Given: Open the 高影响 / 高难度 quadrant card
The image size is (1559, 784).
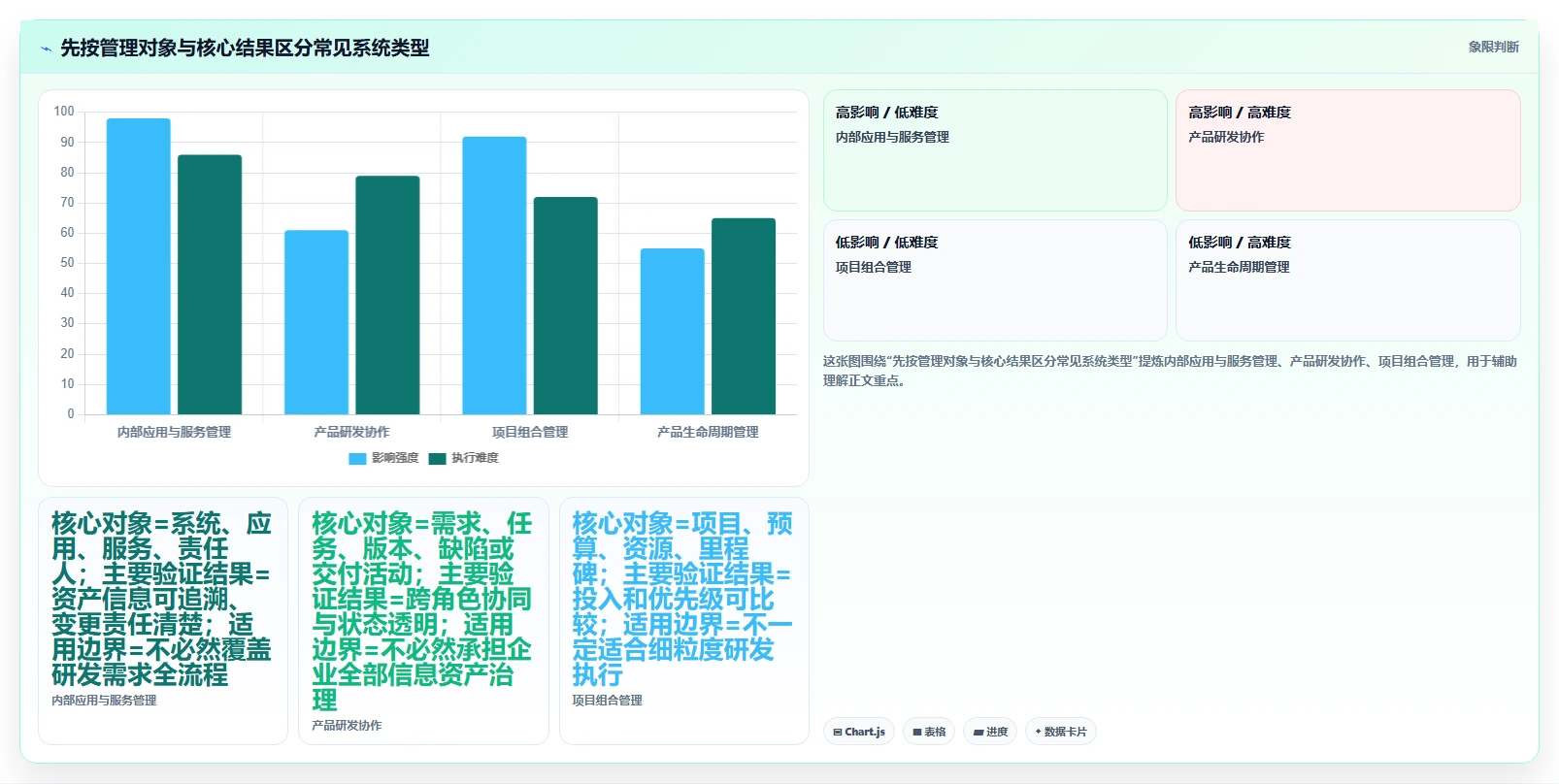Looking at the screenshot, I should (1347, 150).
